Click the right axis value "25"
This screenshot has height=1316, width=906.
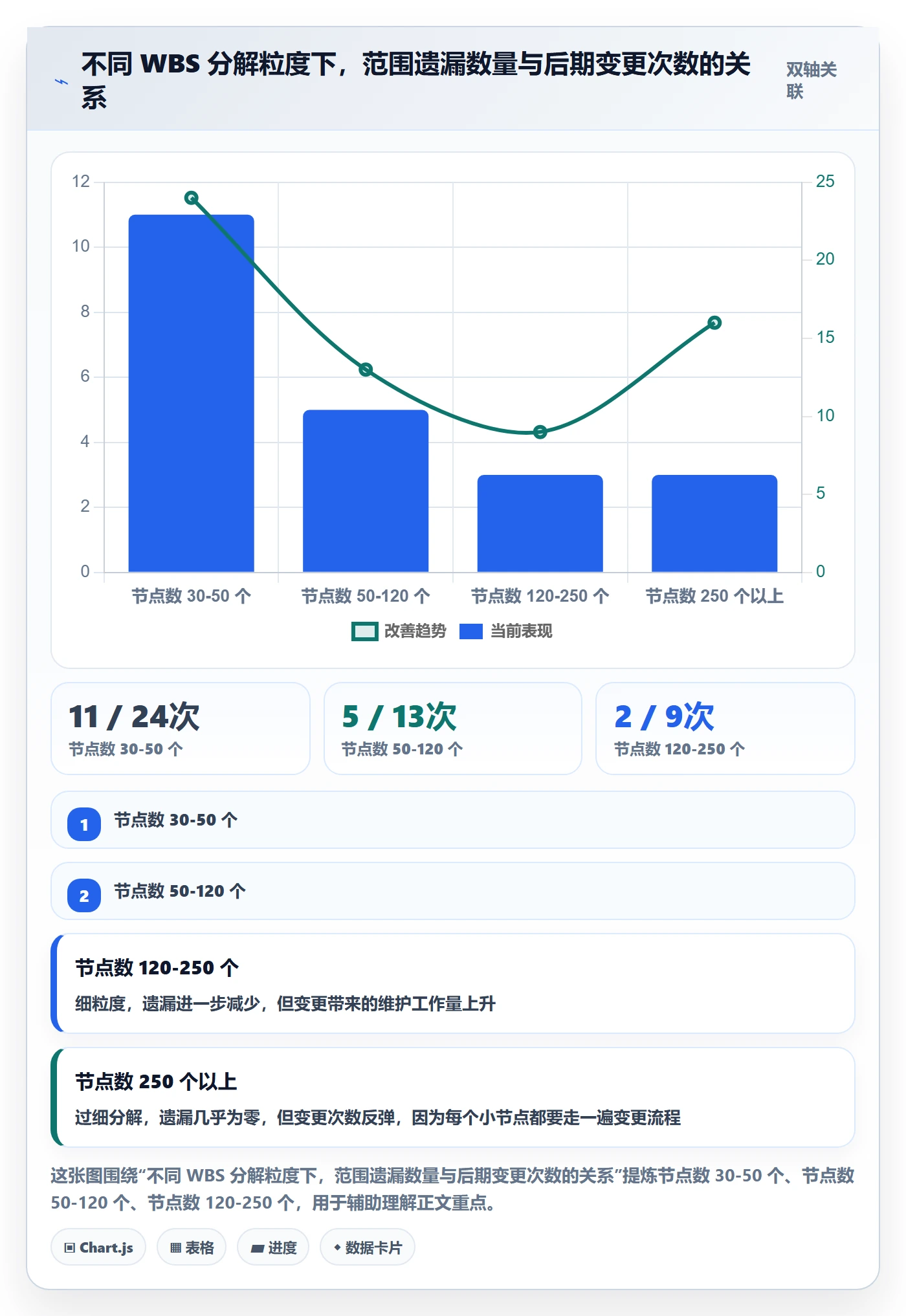tap(825, 181)
